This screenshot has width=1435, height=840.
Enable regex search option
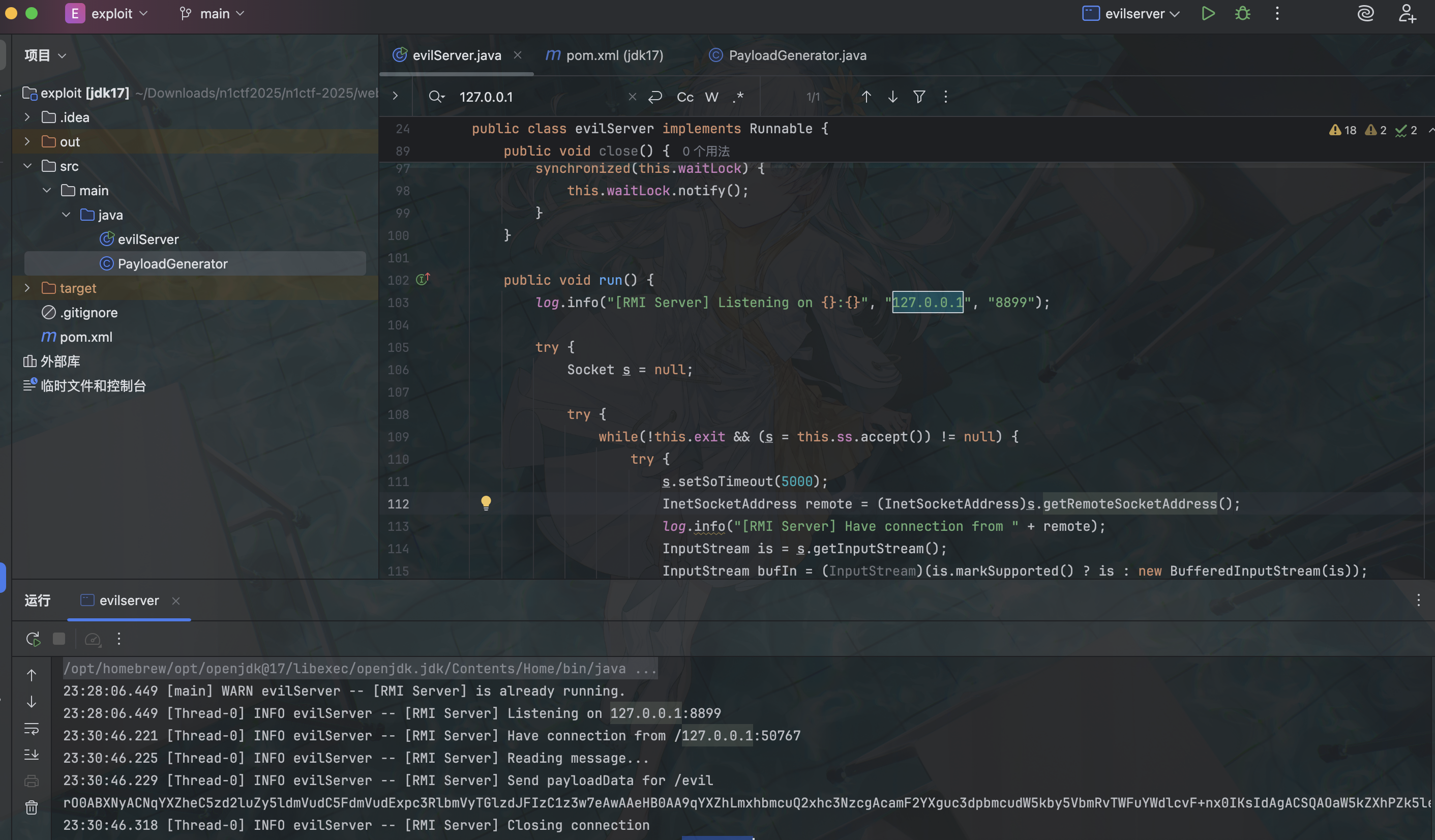click(x=738, y=97)
